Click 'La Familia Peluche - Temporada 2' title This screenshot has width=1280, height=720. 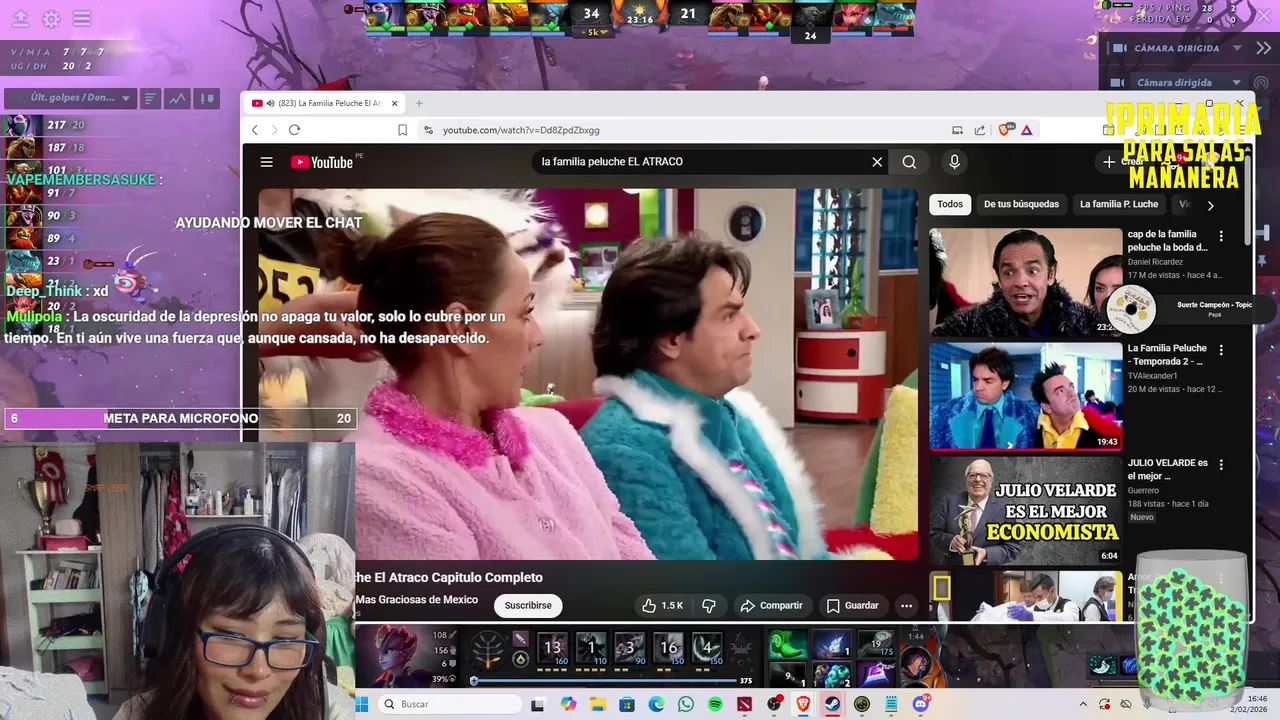[x=1168, y=355]
